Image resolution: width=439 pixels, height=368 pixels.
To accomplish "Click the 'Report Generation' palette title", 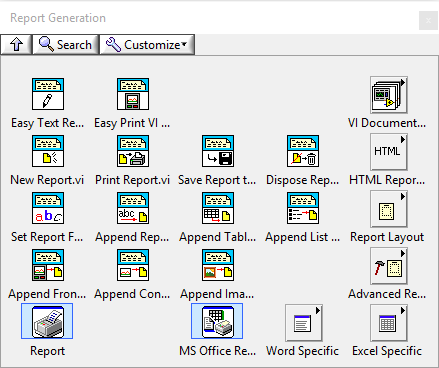I will tap(58, 18).
